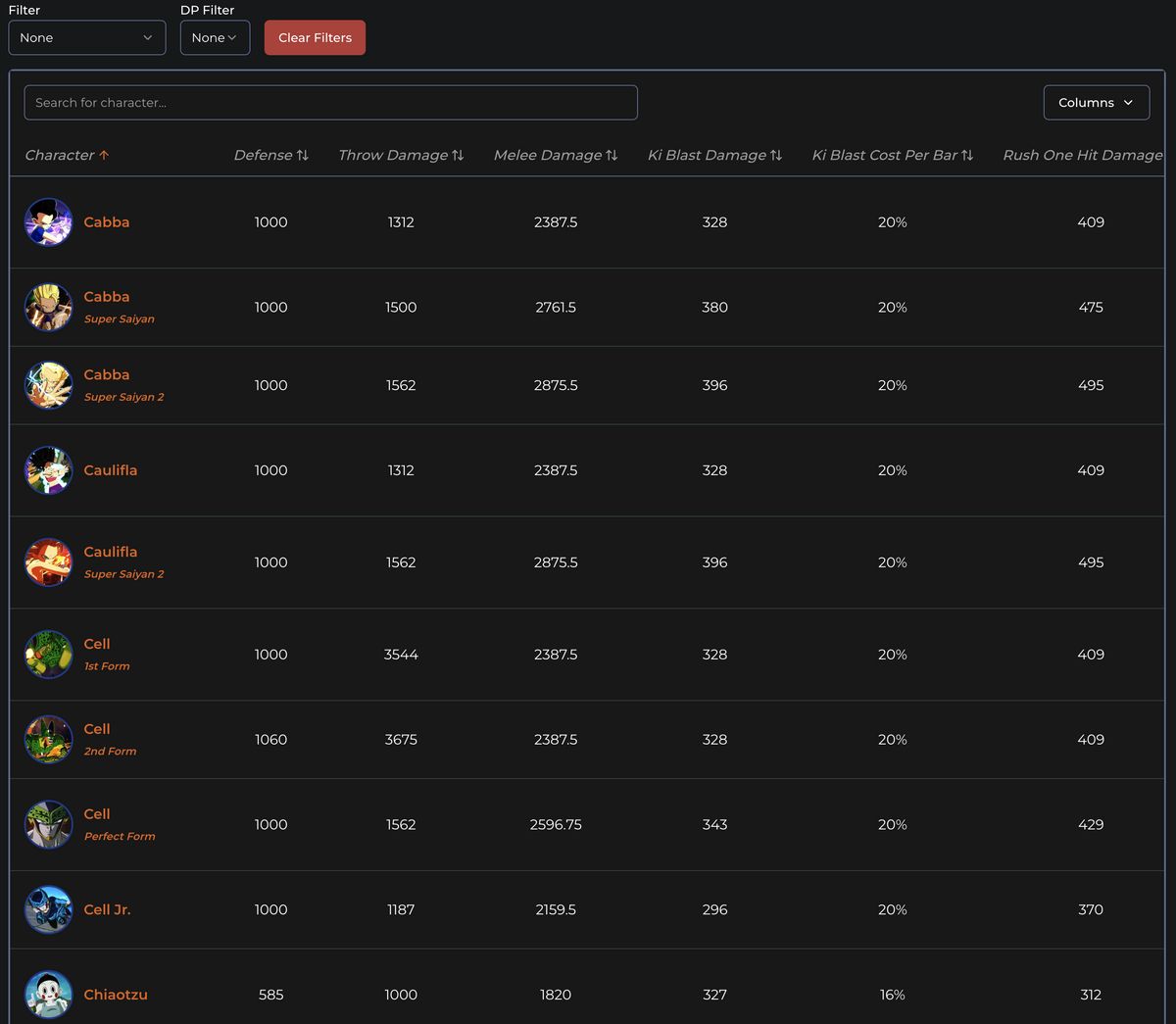This screenshot has width=1176, height=1024.
Task: Click the character search input field
Action: click(330, 102)
